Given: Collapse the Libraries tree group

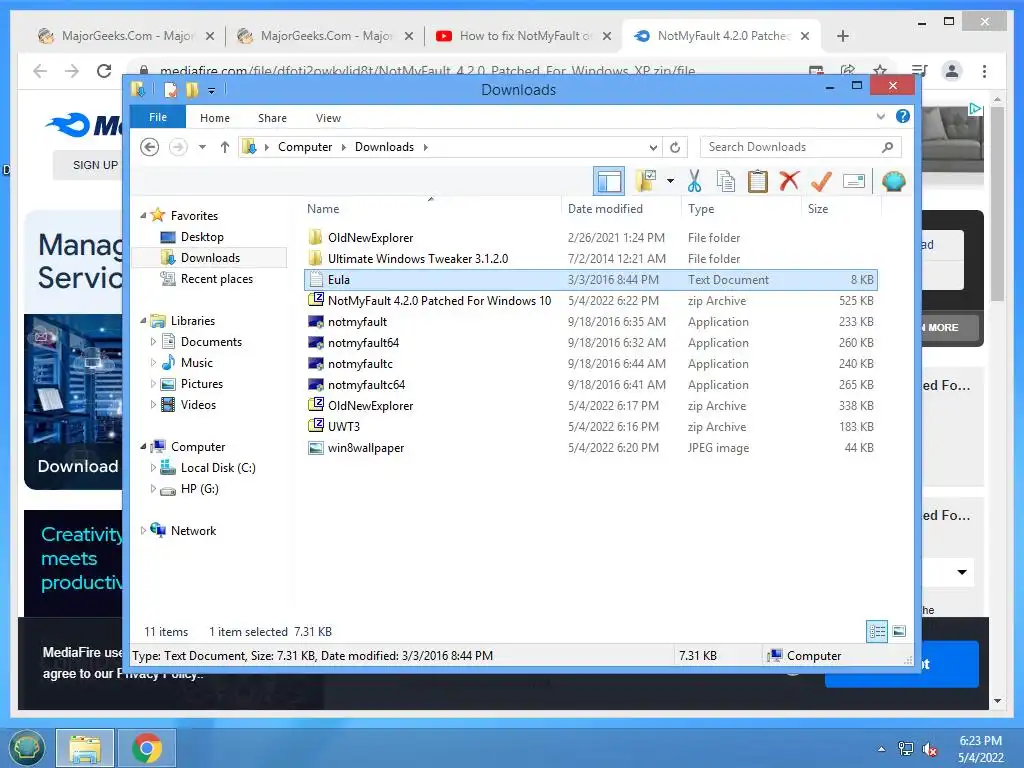Looking at the screenshot, I should pyautogui.click(x=144, y=320).
